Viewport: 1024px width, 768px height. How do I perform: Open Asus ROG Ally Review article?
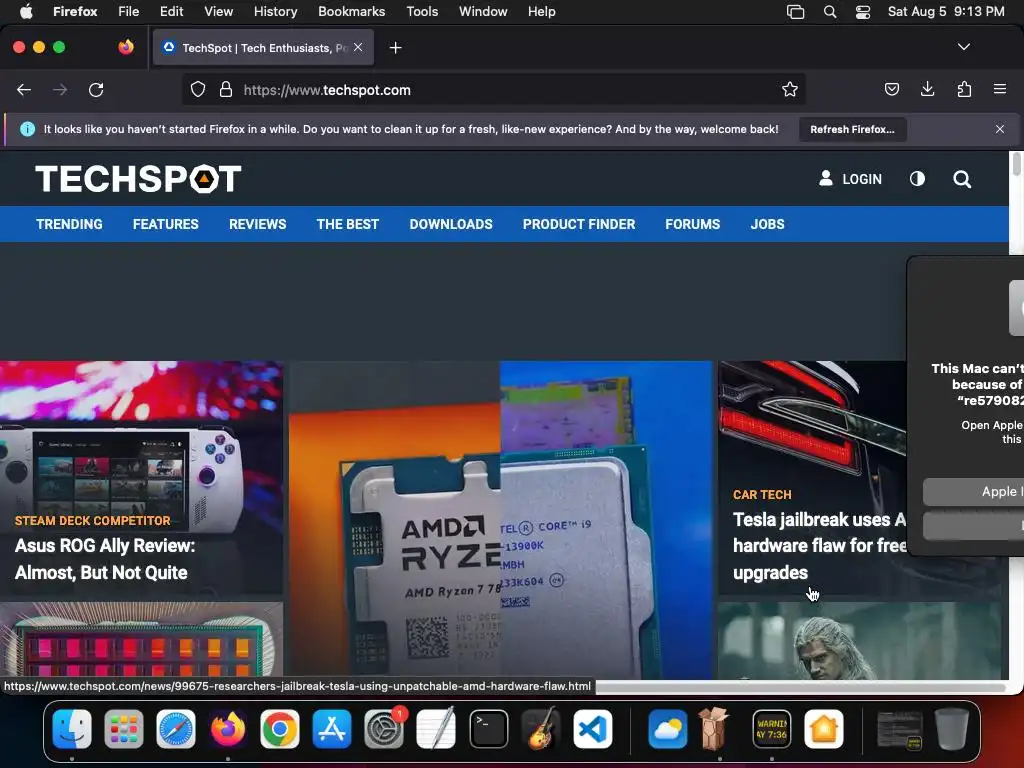[105, 559]
